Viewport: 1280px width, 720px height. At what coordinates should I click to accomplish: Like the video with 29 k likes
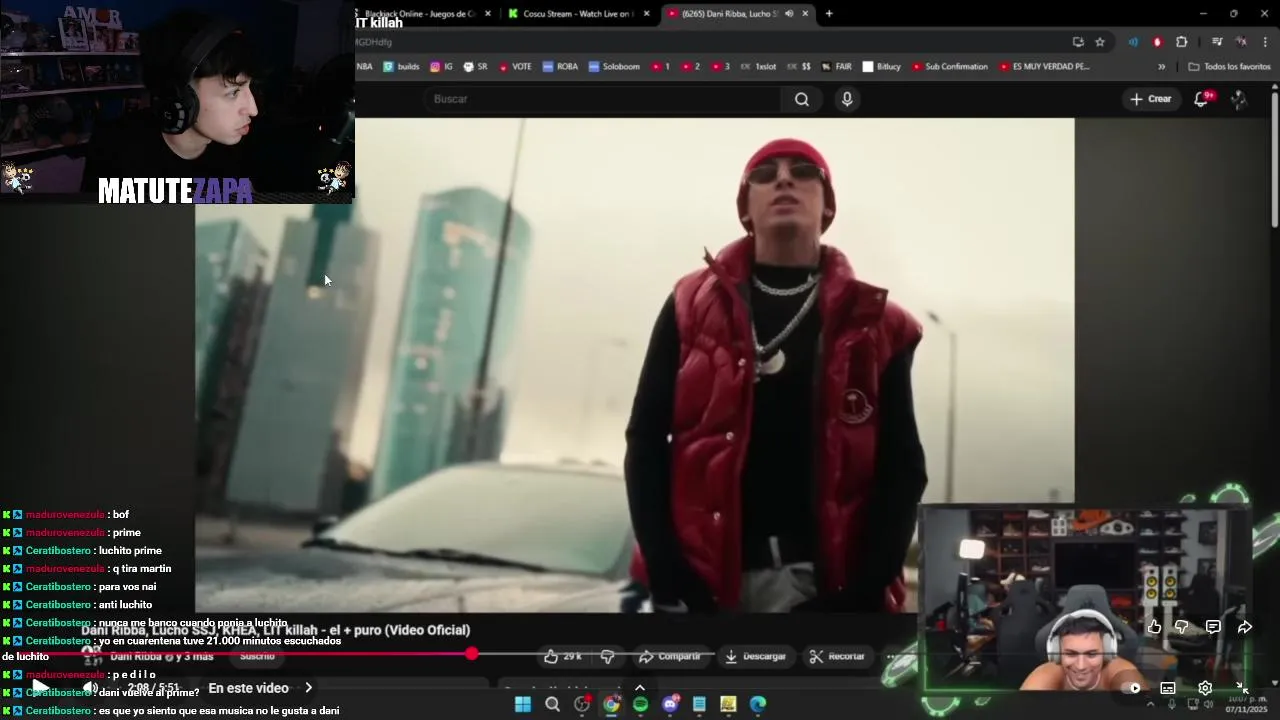[563, 656]
